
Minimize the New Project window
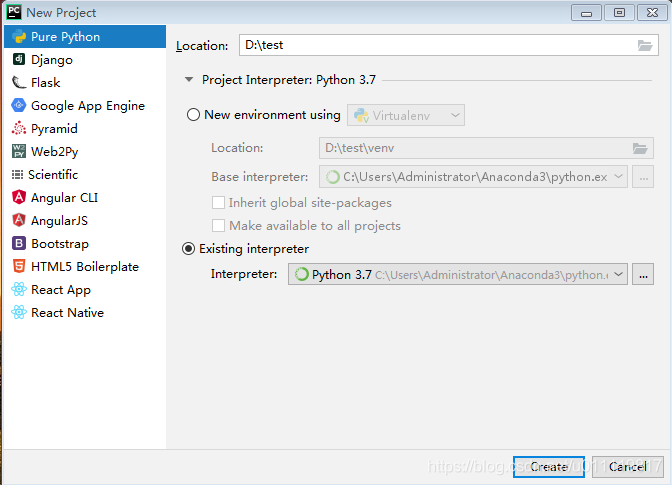586,13
